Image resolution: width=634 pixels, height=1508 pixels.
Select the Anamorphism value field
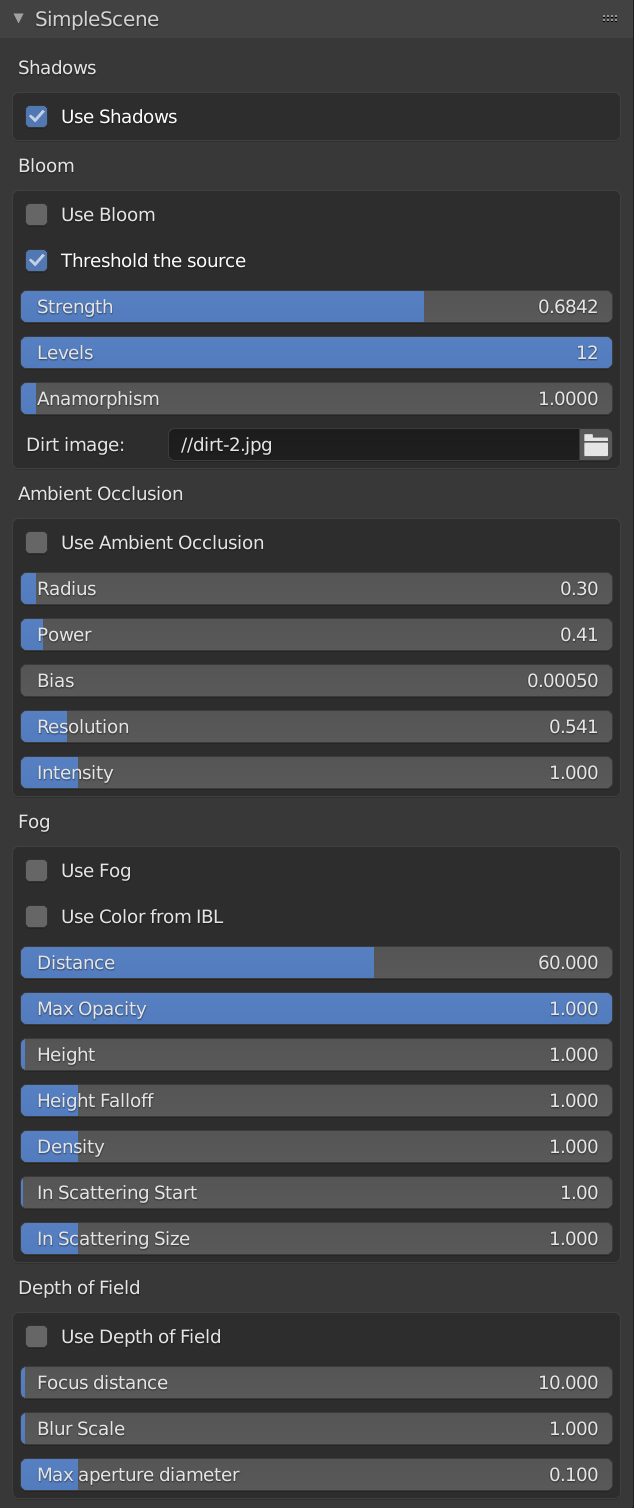click(316, 398)
